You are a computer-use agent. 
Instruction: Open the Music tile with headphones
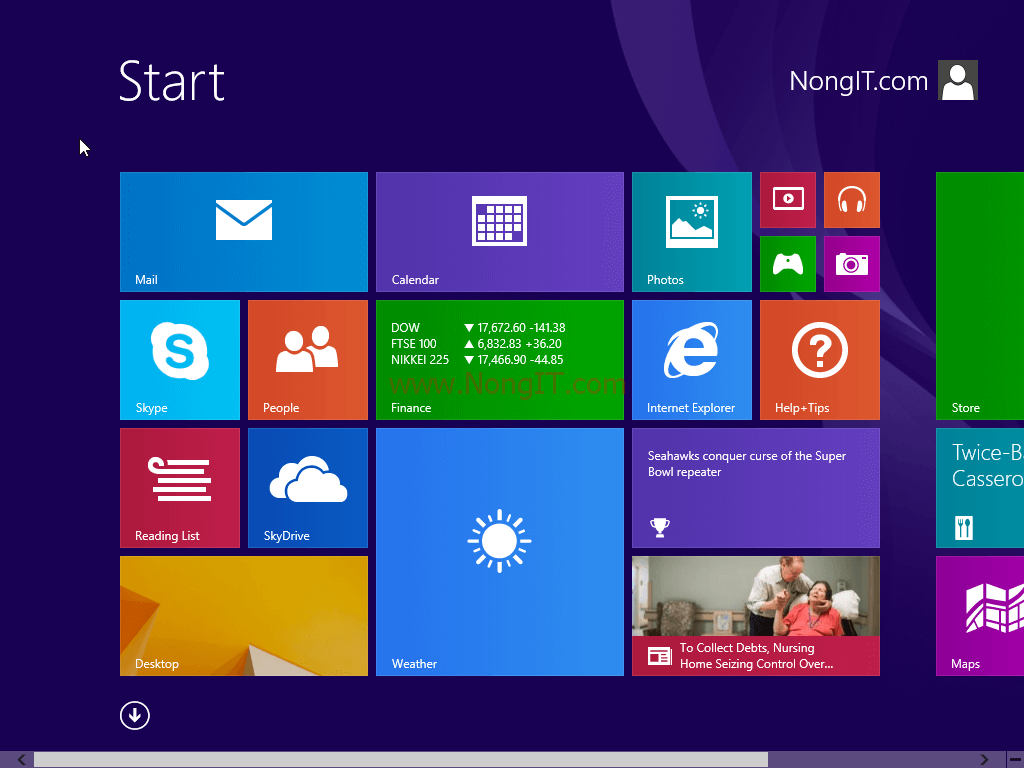point(852,200)
